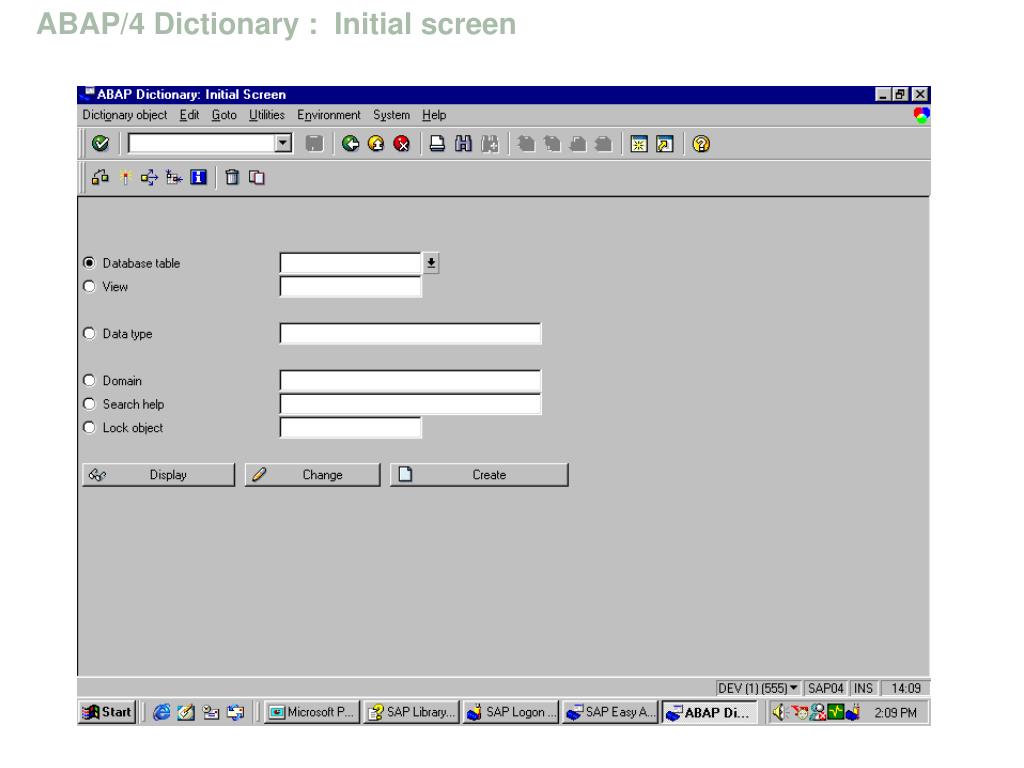Screen dimensions: 1024x768
Task: Expand the DEV (1) (555) status dropdown
Action: [793, 688]
